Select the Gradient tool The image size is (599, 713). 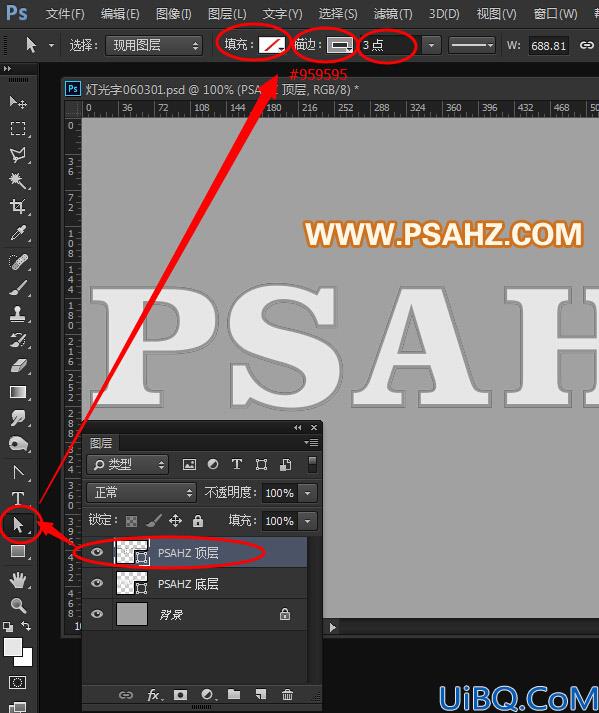[x=18, y=392]
